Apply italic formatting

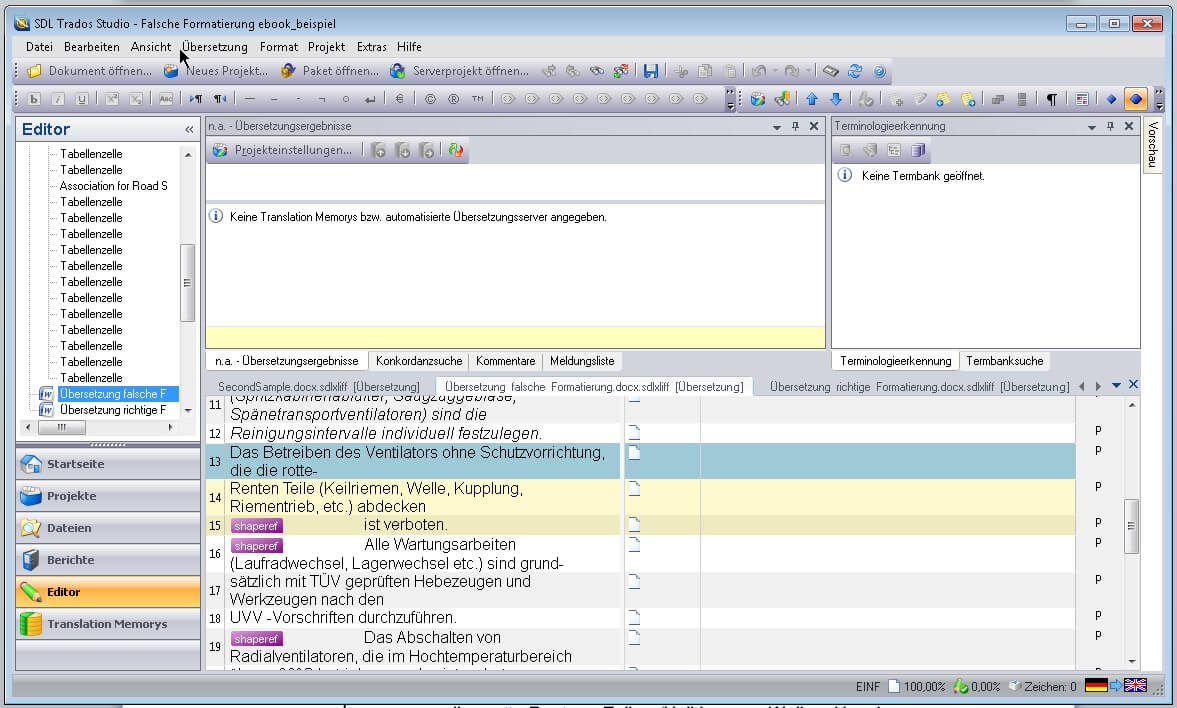[x=56, y=98]
